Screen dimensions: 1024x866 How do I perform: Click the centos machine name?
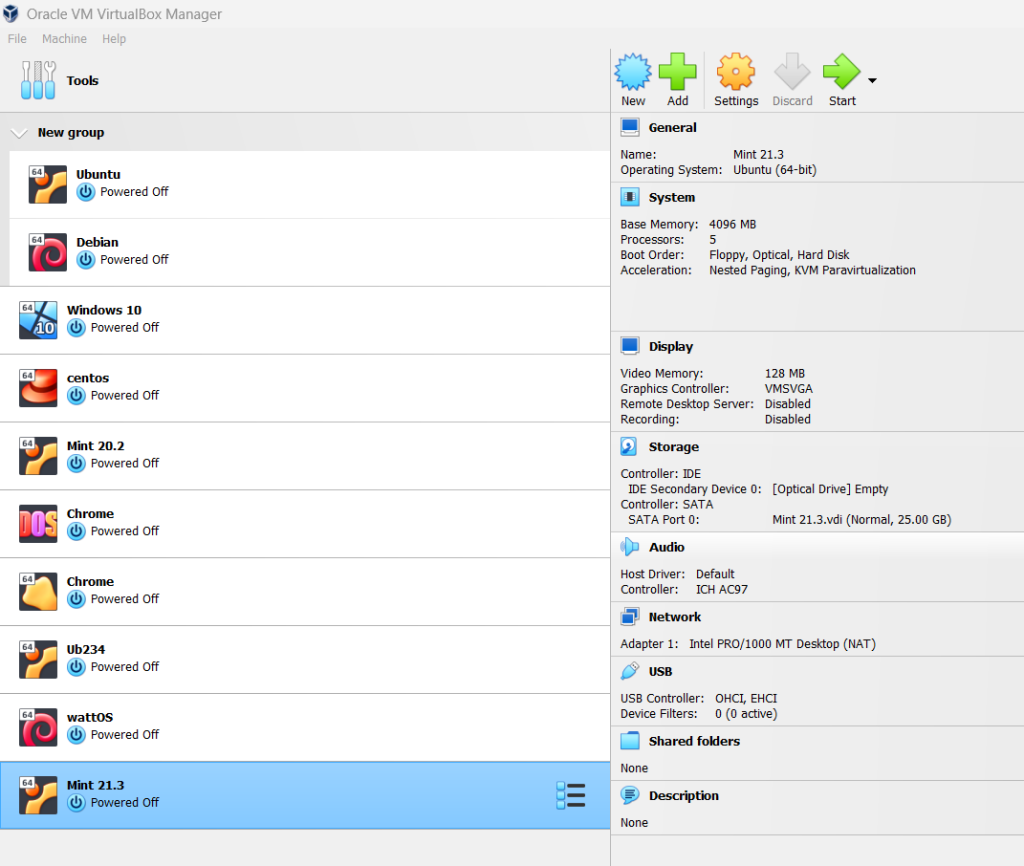click(88, 378)
